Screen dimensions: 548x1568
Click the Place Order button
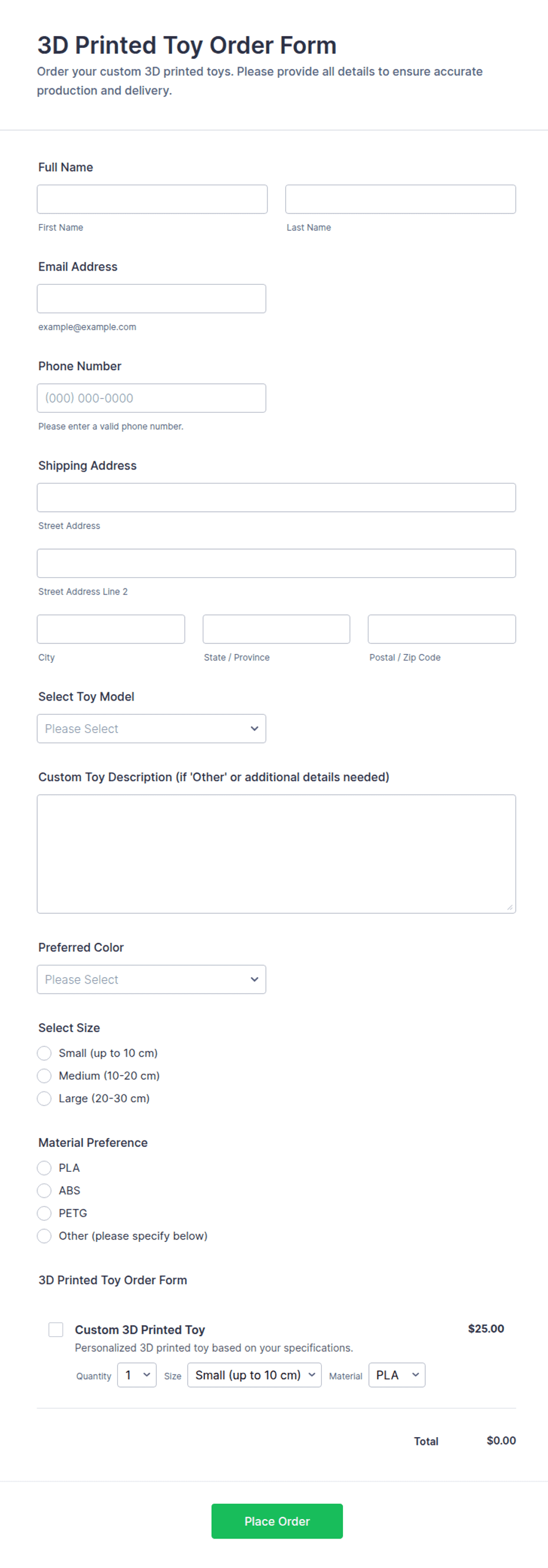pyautogui.click(x=277, y=1521)
